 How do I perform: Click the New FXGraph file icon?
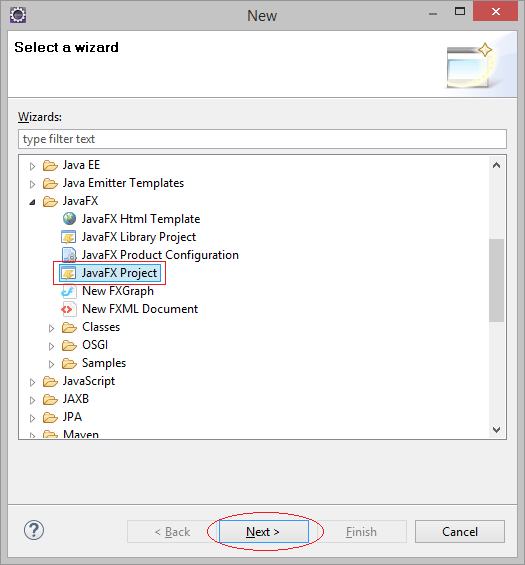(x=68, y=291)
